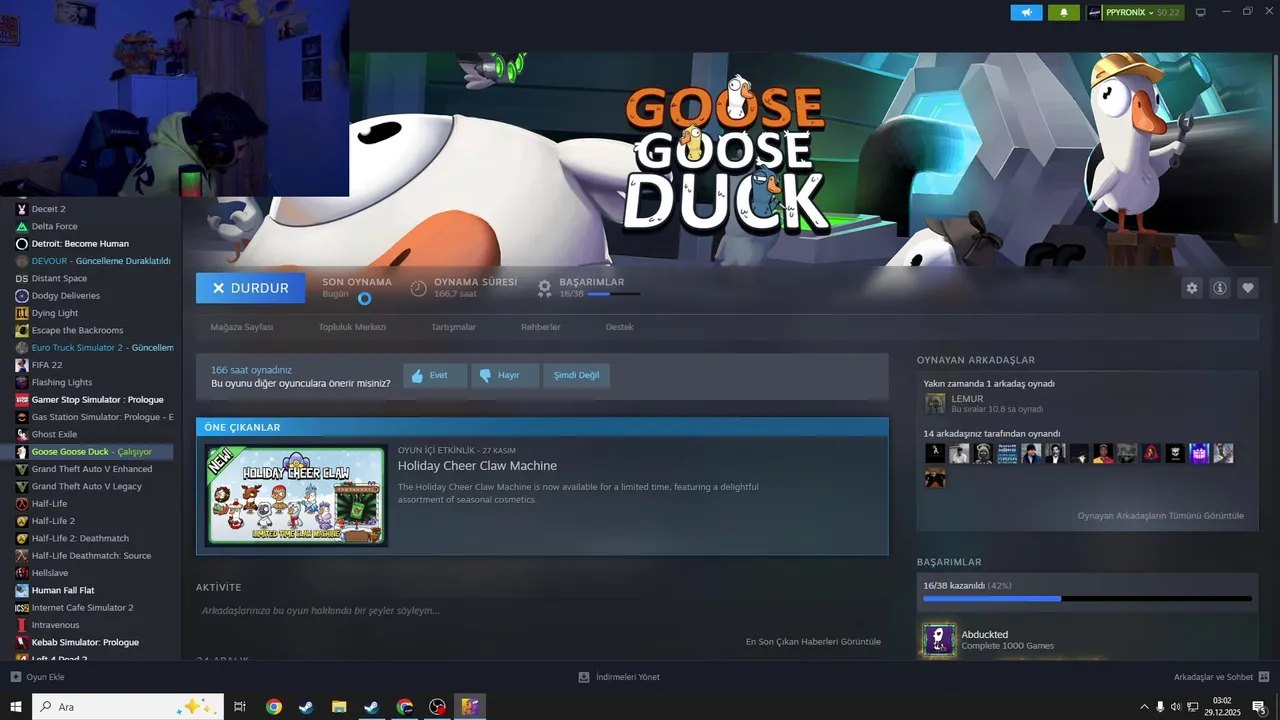The image size is (1280, 720).
Task: Click the Flashing Lights game icon
Action: click(x=22, y=382)
